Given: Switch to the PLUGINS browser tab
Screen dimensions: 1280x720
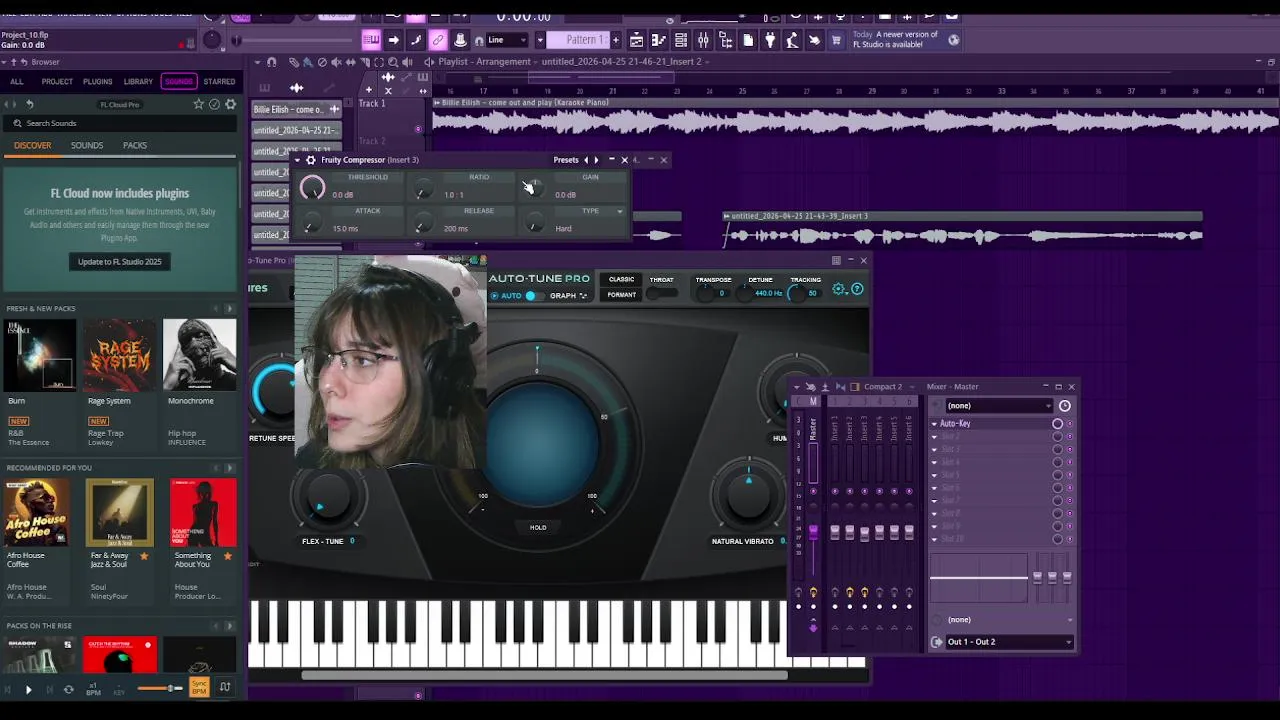Looking at the screenshot, I should click(x=97, y=82).
